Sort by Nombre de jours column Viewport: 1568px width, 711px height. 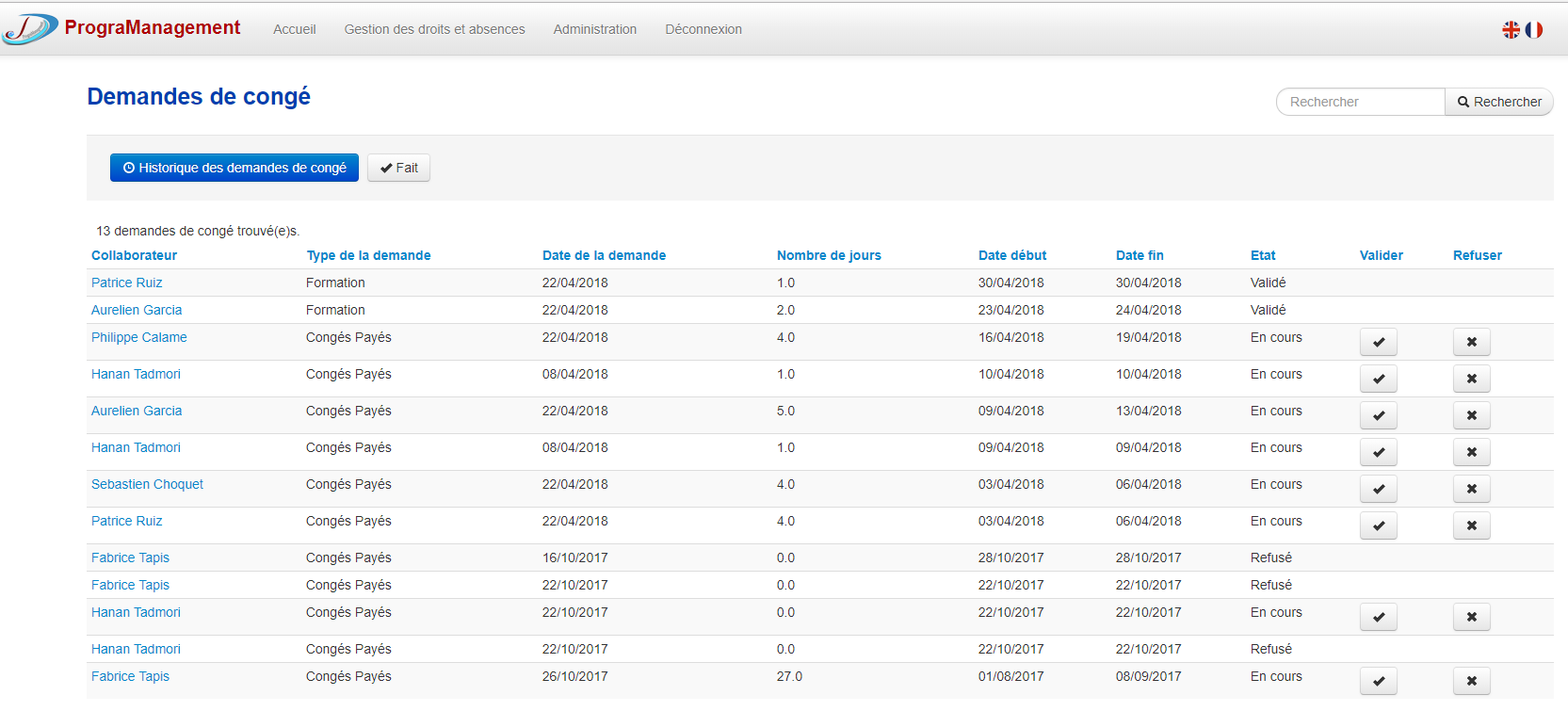point(829,255)
